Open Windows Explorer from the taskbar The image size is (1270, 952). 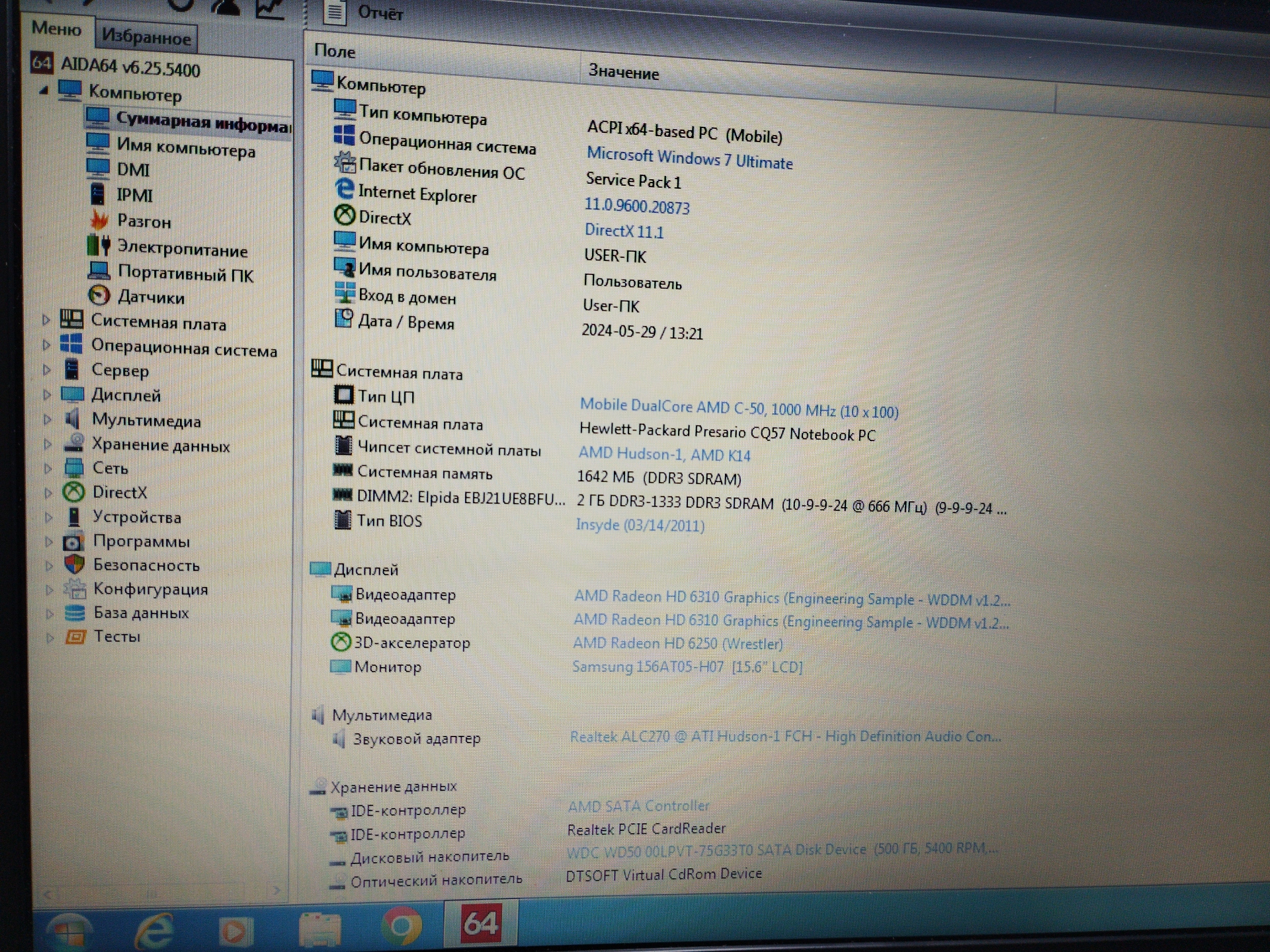coord(319,930)
